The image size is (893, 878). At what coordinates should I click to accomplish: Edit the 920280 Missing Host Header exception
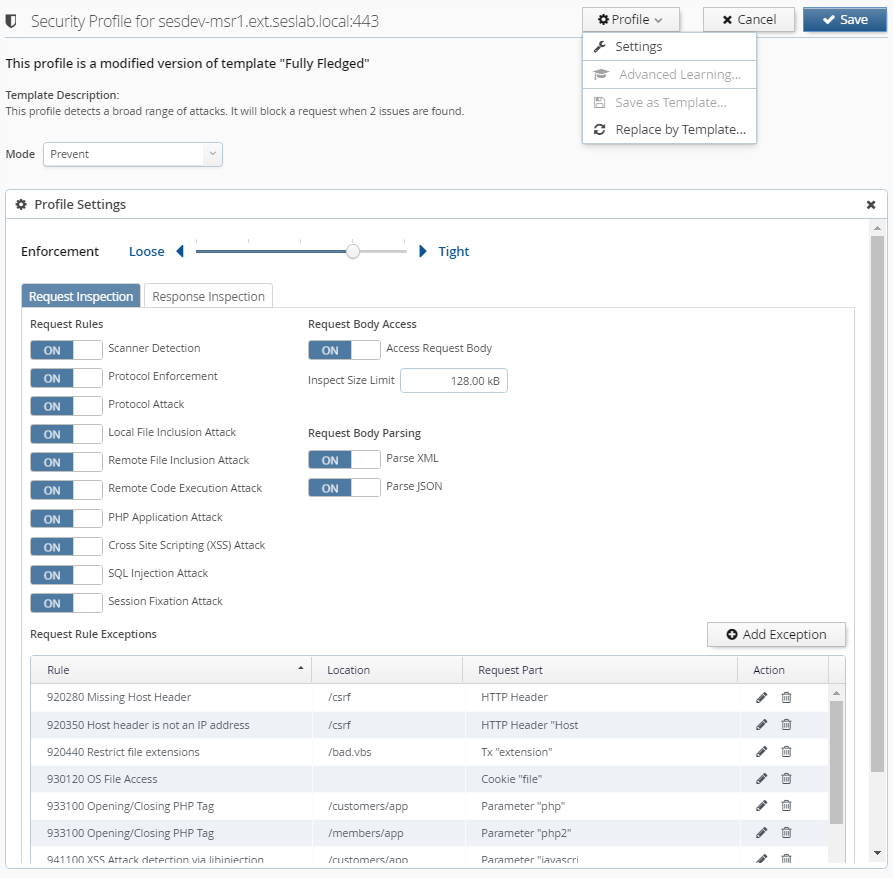click(761, 697)
